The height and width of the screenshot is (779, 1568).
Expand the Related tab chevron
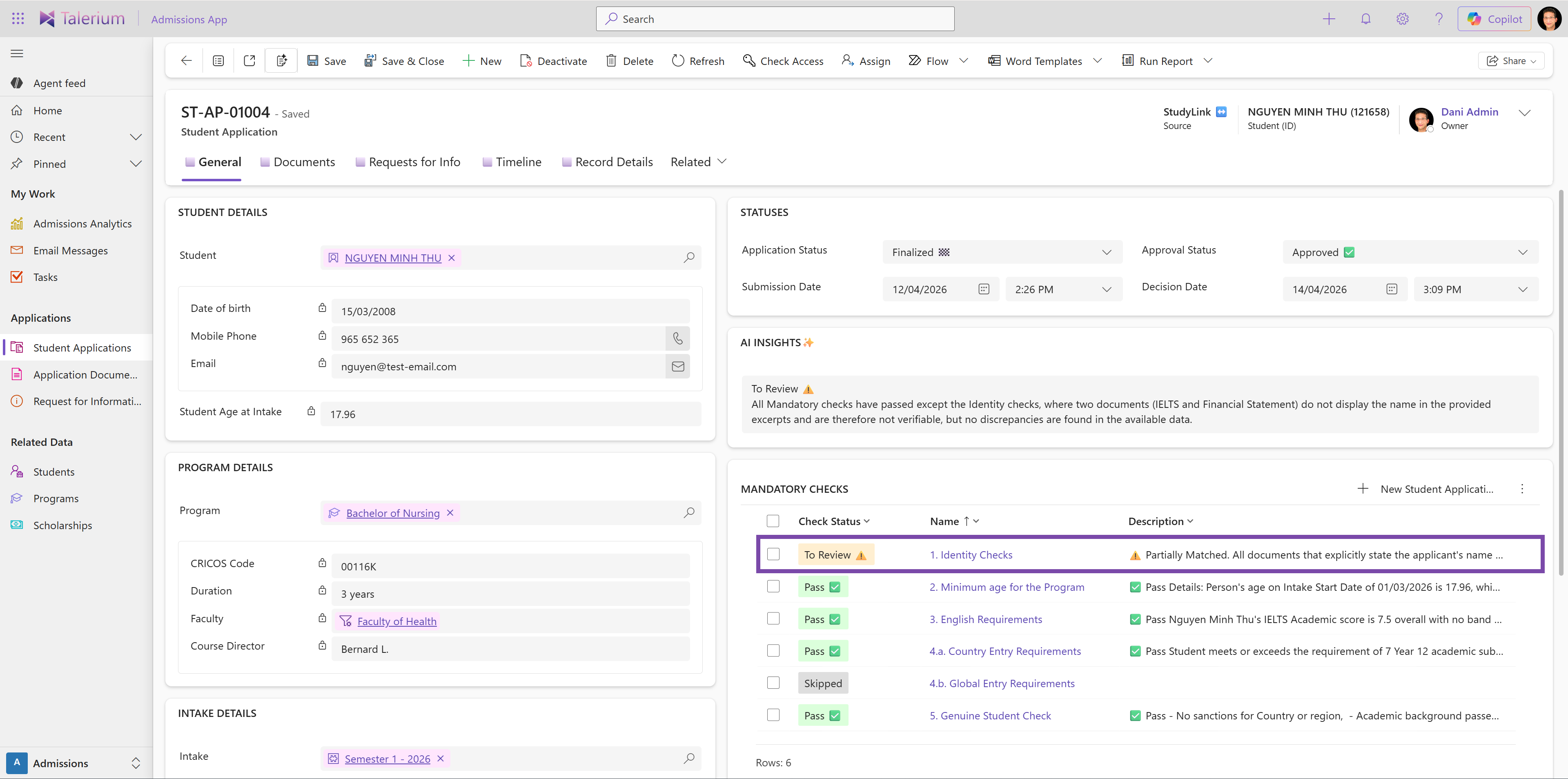tap(722, 162)
